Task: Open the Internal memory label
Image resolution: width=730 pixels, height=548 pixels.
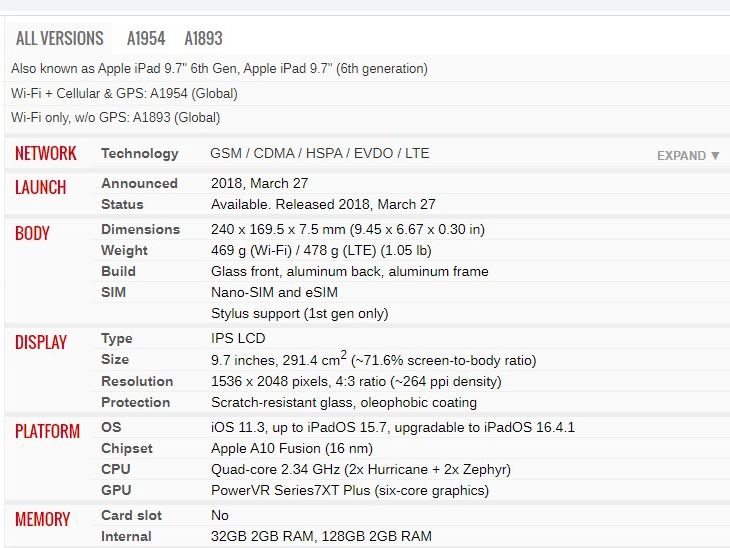Action: tap(126, 536)
